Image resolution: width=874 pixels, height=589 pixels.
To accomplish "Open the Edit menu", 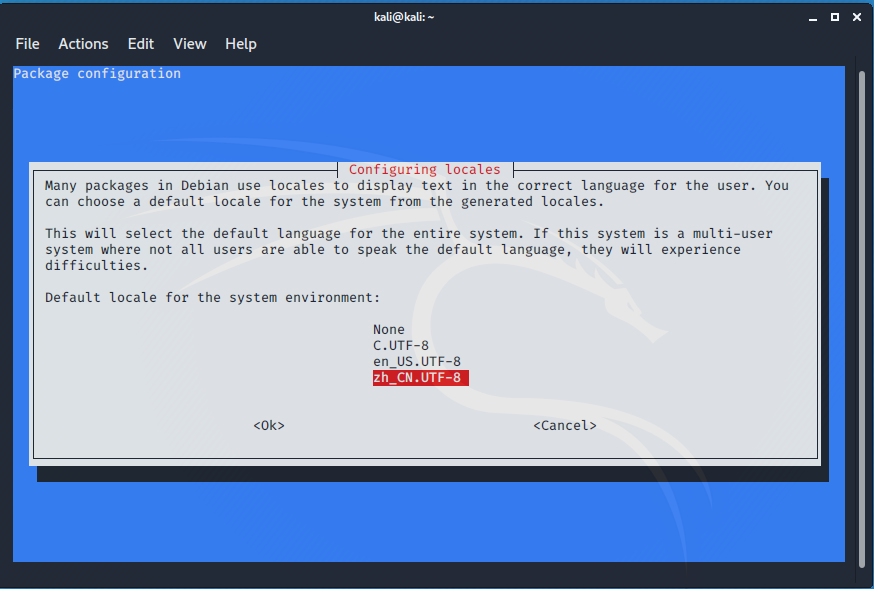I will coord(140,44).
